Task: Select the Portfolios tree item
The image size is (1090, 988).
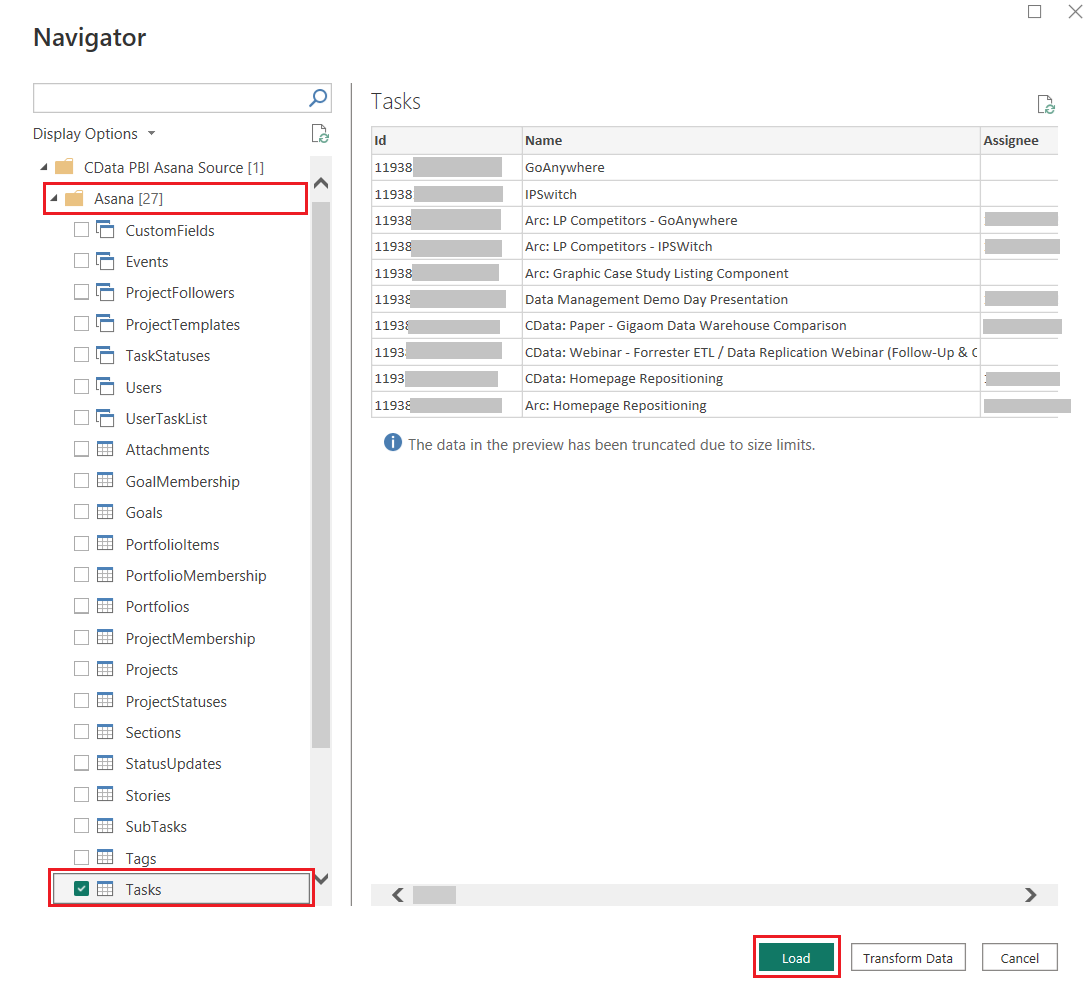Action: click(157, 607)
